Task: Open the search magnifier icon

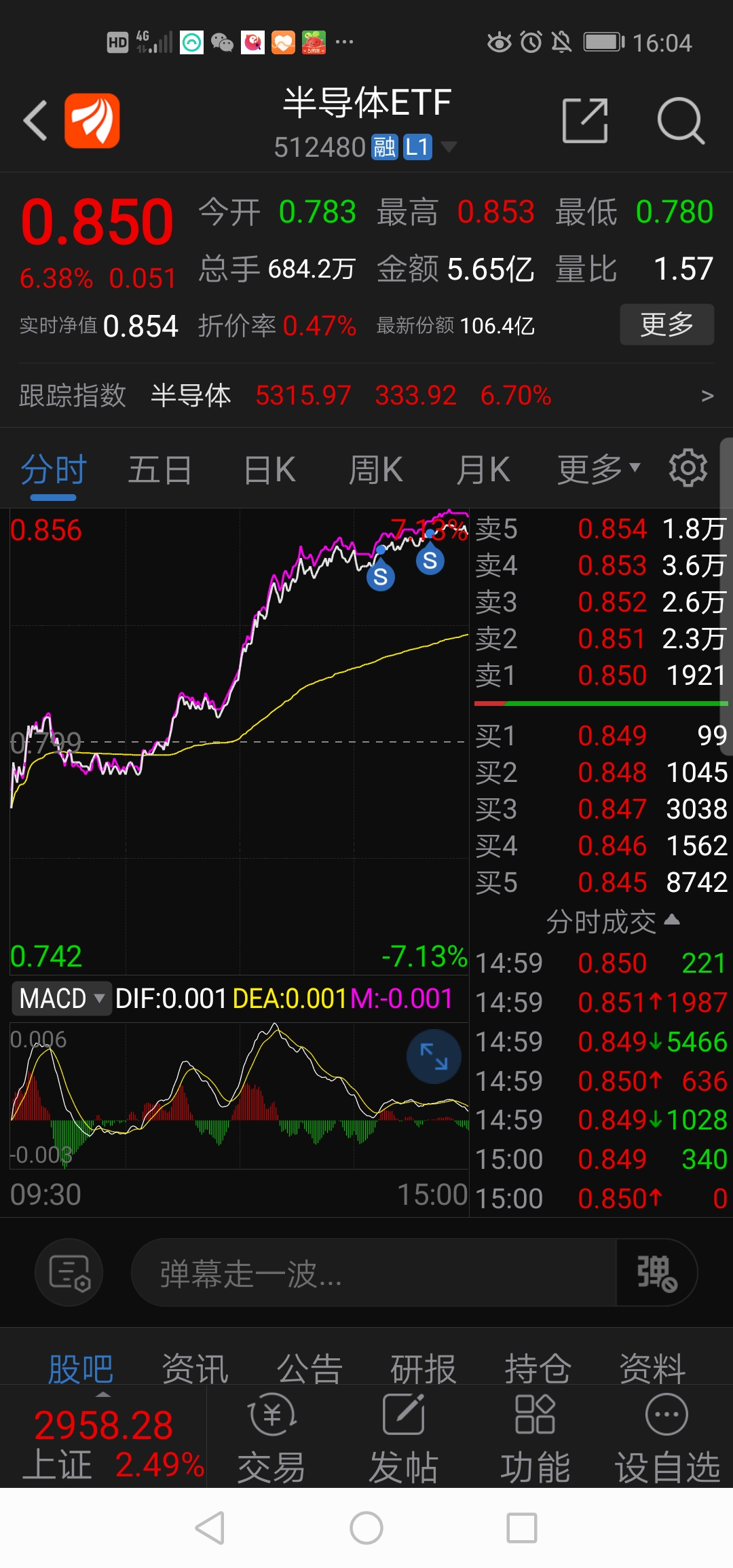Action: [x=681, y=121]
